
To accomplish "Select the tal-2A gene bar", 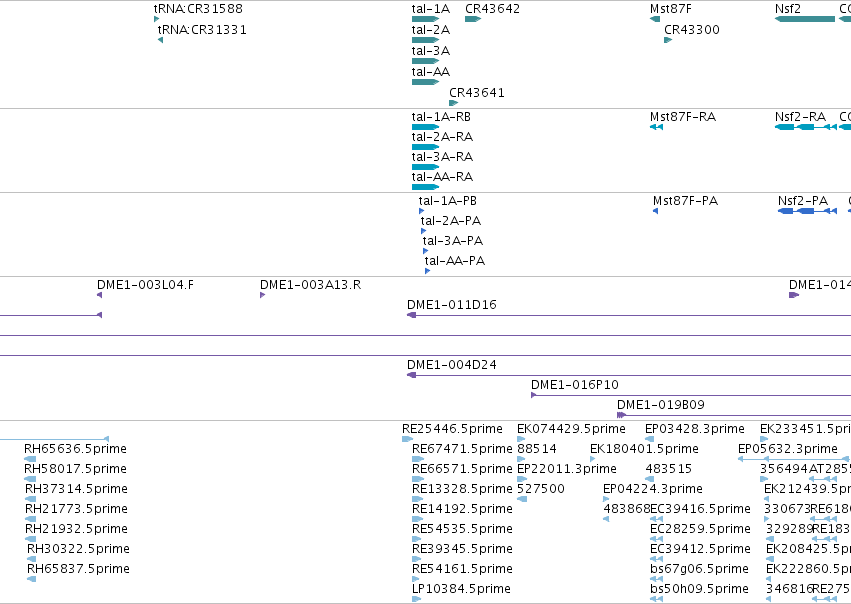I will click(x=426, y=40).
